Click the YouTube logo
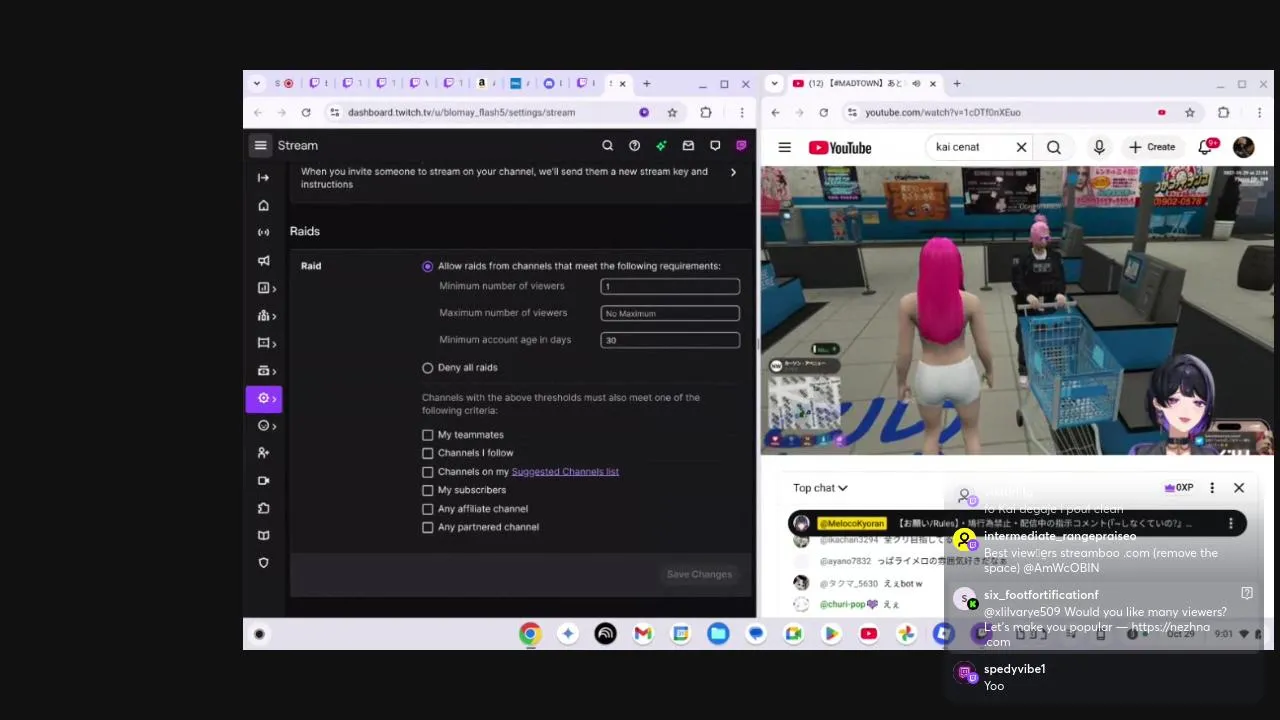1280x720 pixels. coord(840,148)
